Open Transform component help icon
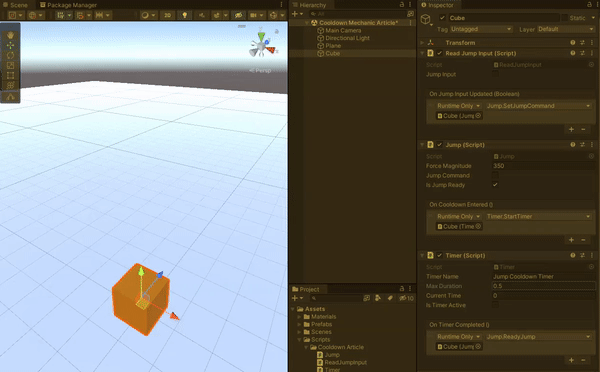600x372 pixels. coord(573,43)
